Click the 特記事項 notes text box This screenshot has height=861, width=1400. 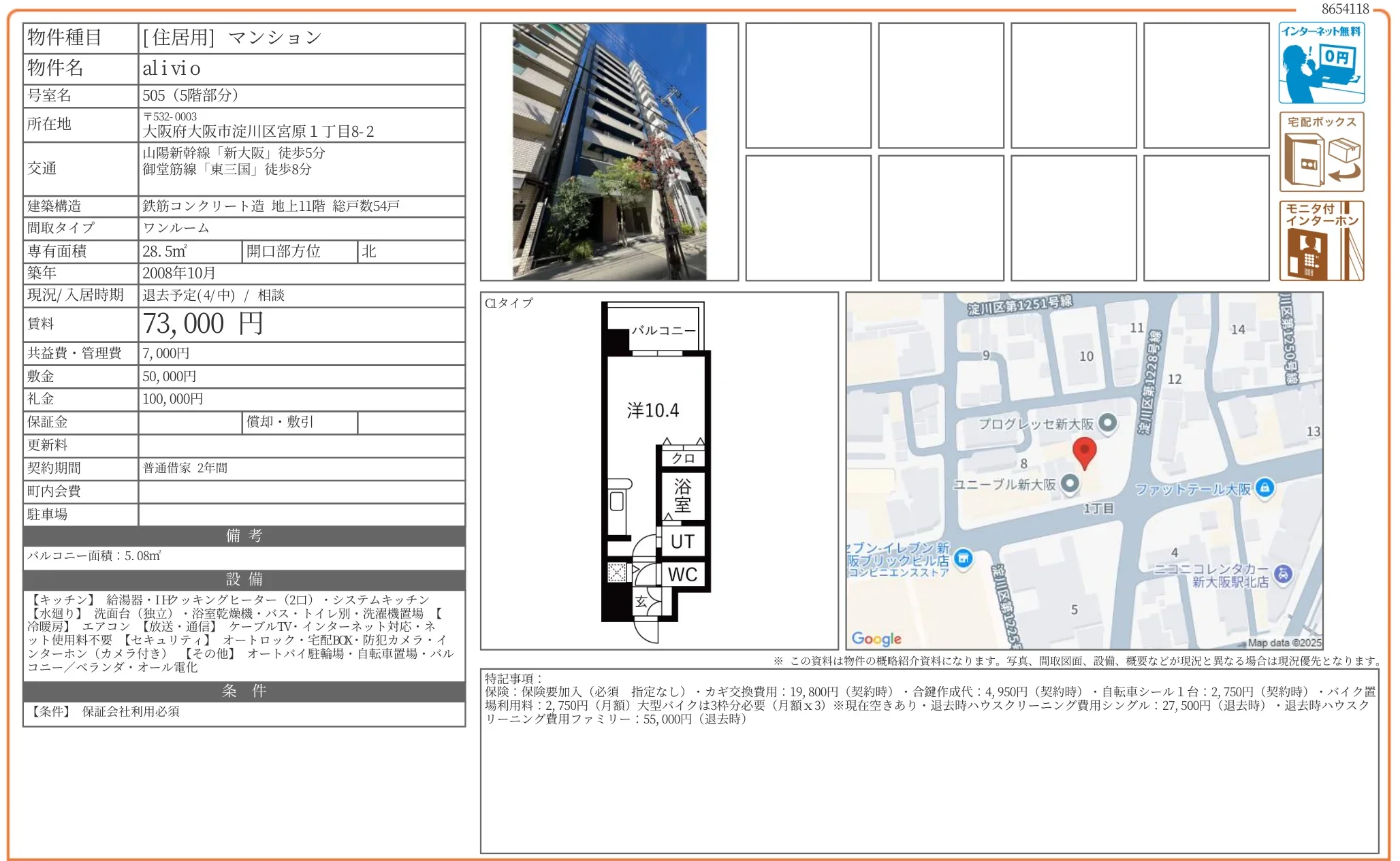point(929,760)
